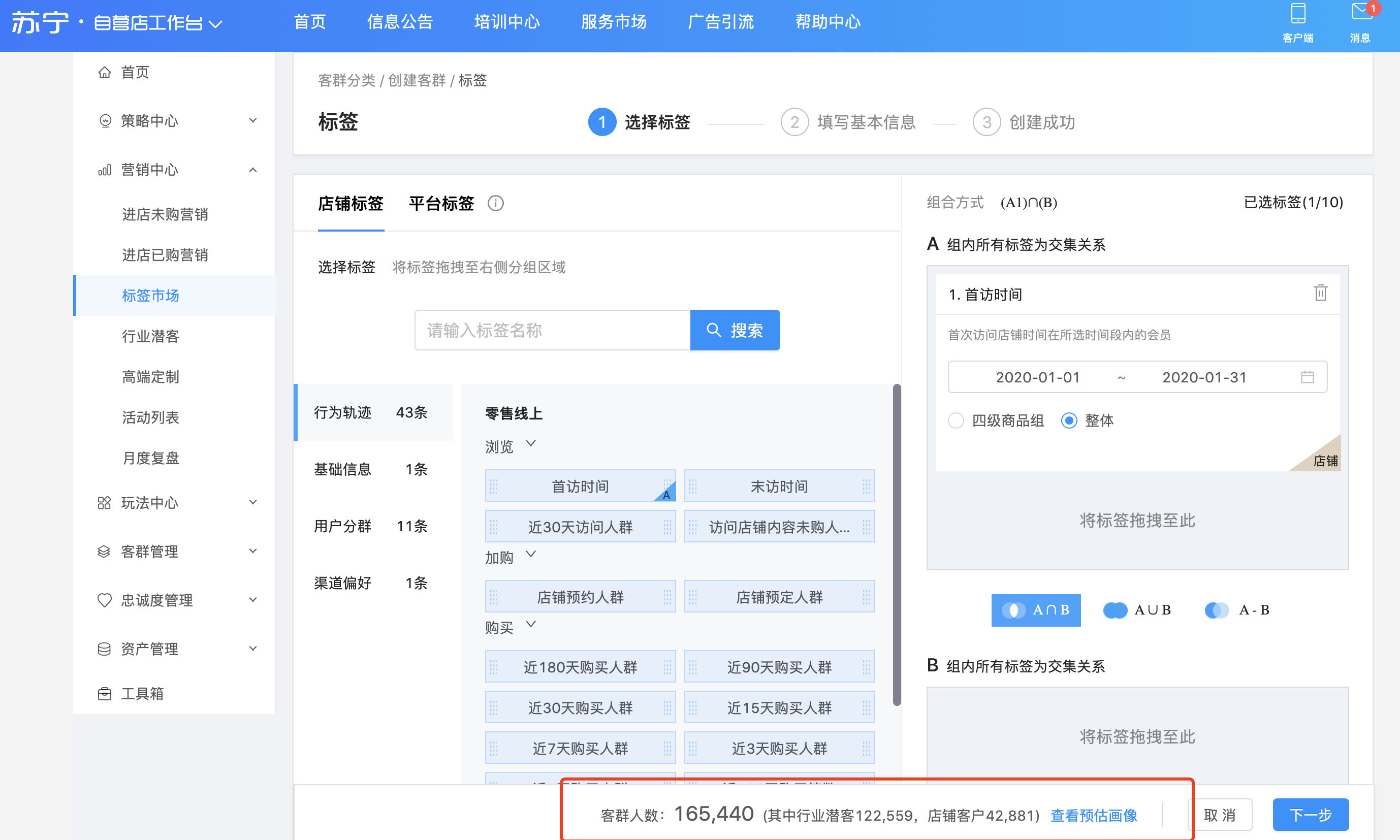Open 信息公告 in top navigation

[400, 21]
